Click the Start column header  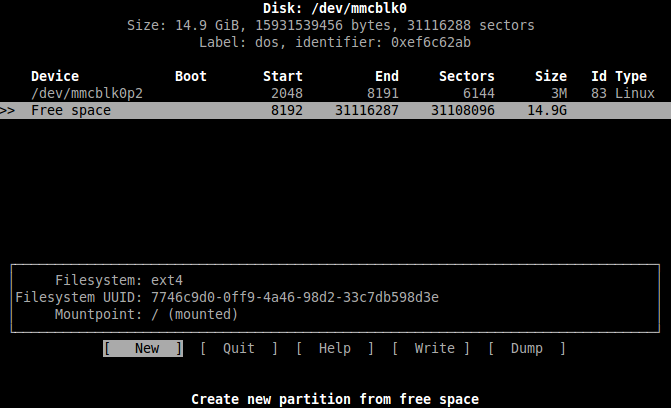click(283, 76)
